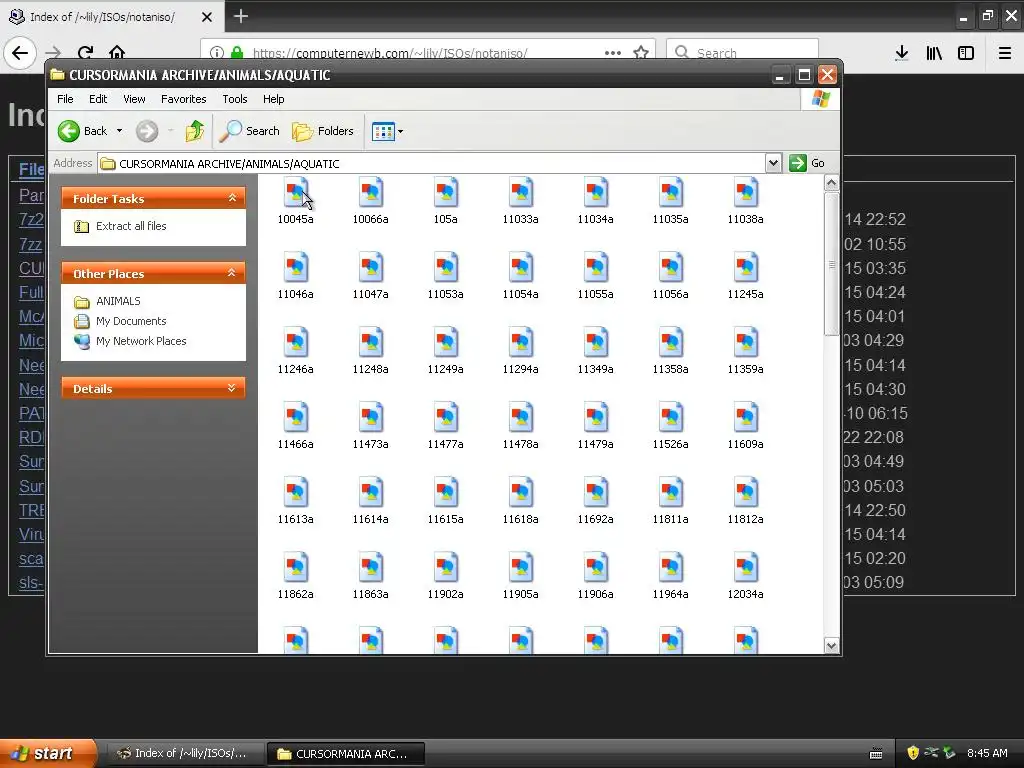Select file icon 11359a
This screenshot has width=1024, height=768.
pyautogui.click(x=746, y=343)
